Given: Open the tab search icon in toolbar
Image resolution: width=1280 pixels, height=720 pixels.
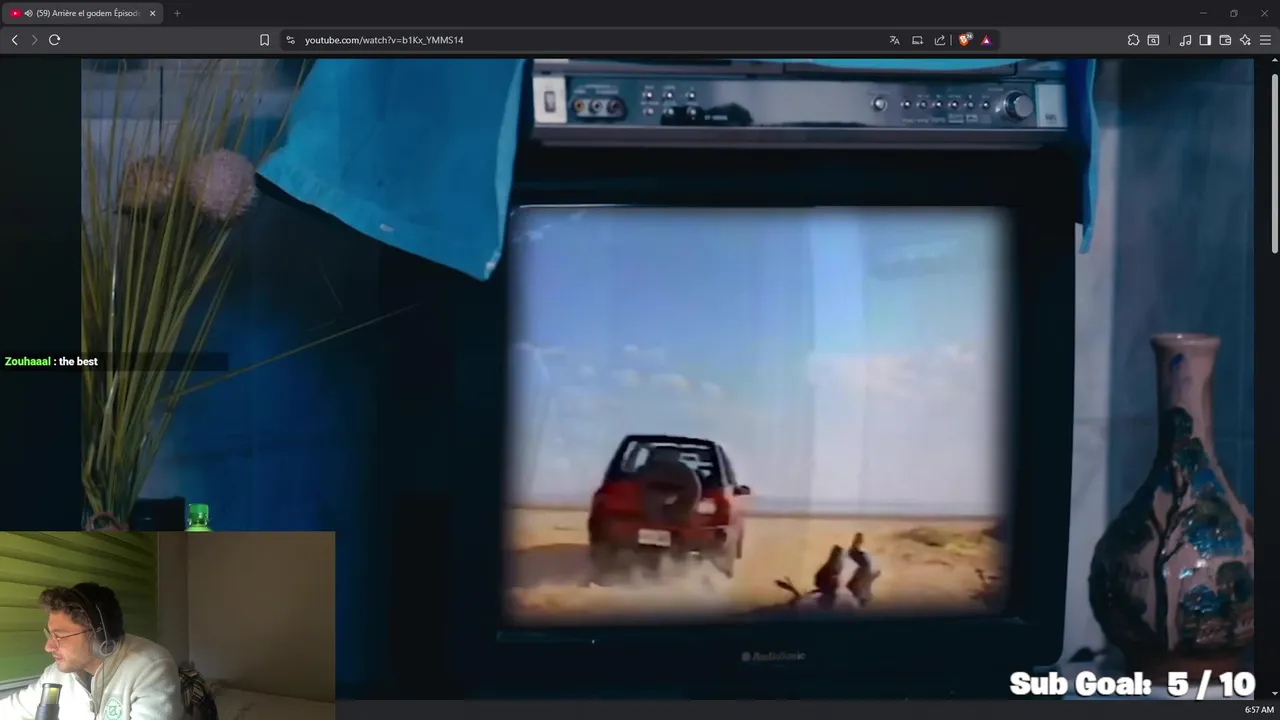Looking at the screenshot, I should [1153, 40].
